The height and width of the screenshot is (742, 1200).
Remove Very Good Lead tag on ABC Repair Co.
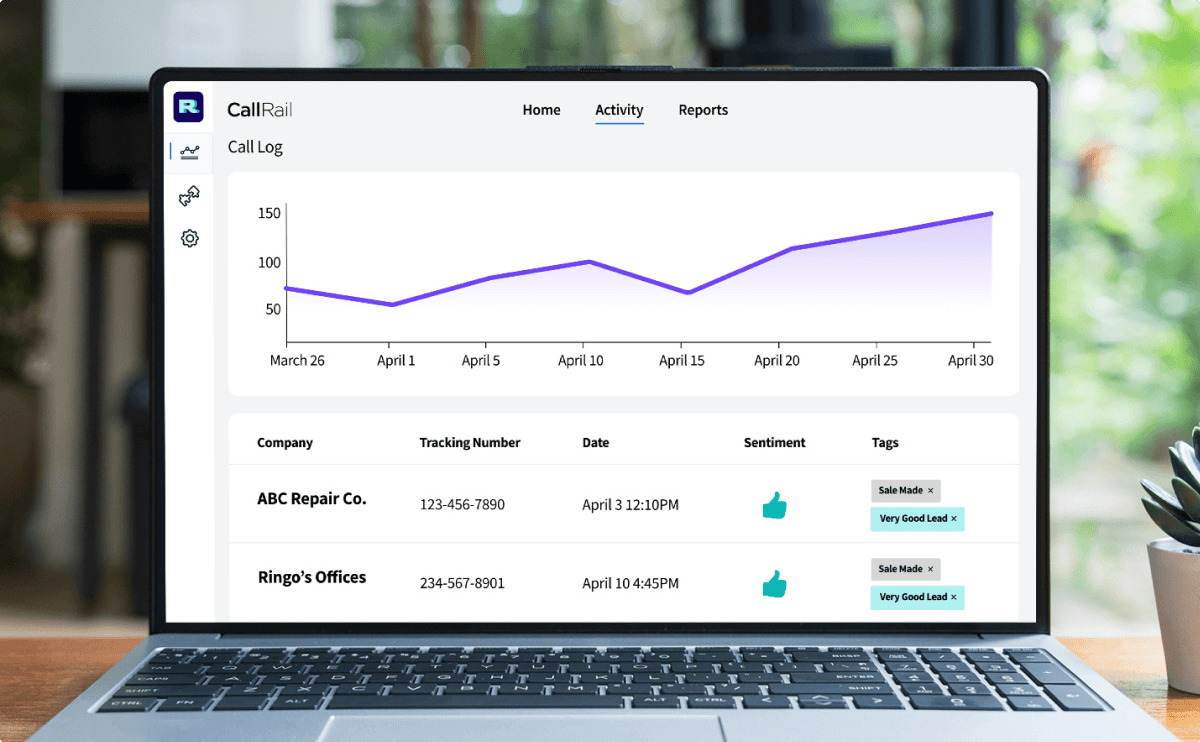coord(954,519)
